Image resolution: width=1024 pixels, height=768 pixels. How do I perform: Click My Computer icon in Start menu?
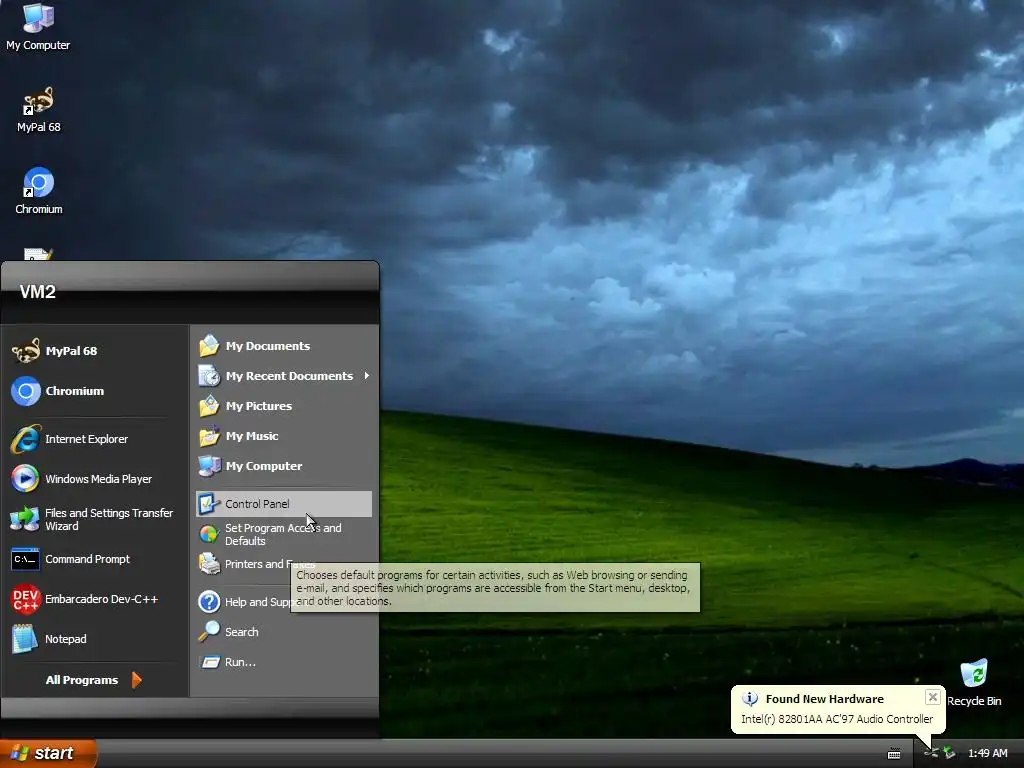[209, 466]
